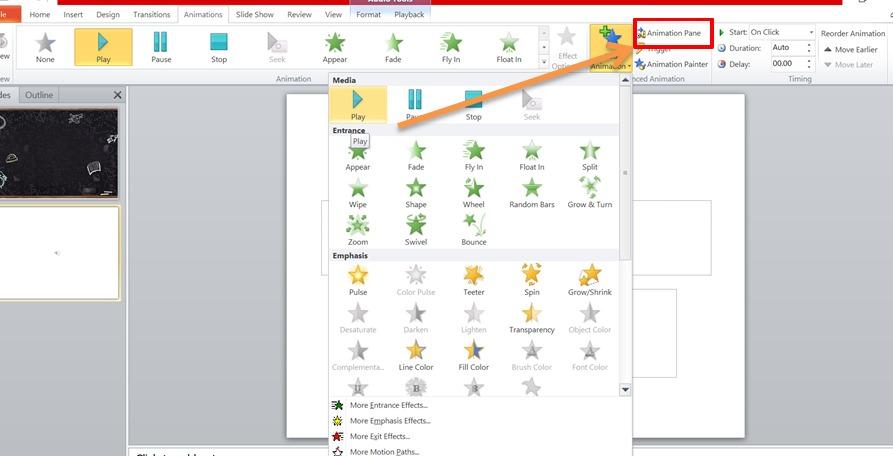
Task: Switch to the Transitions tab
Action: tap(151, 15)
